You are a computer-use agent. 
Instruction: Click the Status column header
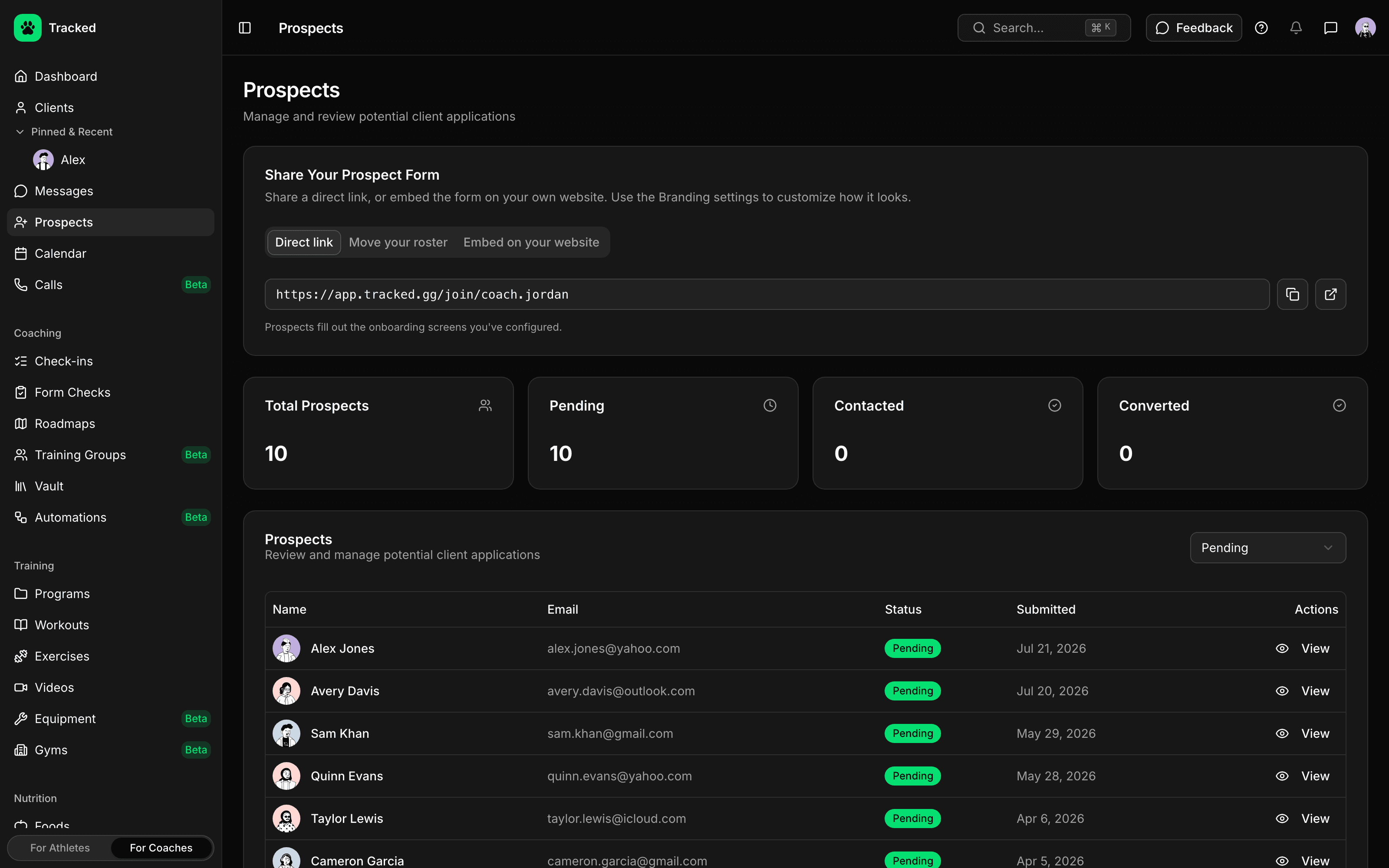(903, 610)
